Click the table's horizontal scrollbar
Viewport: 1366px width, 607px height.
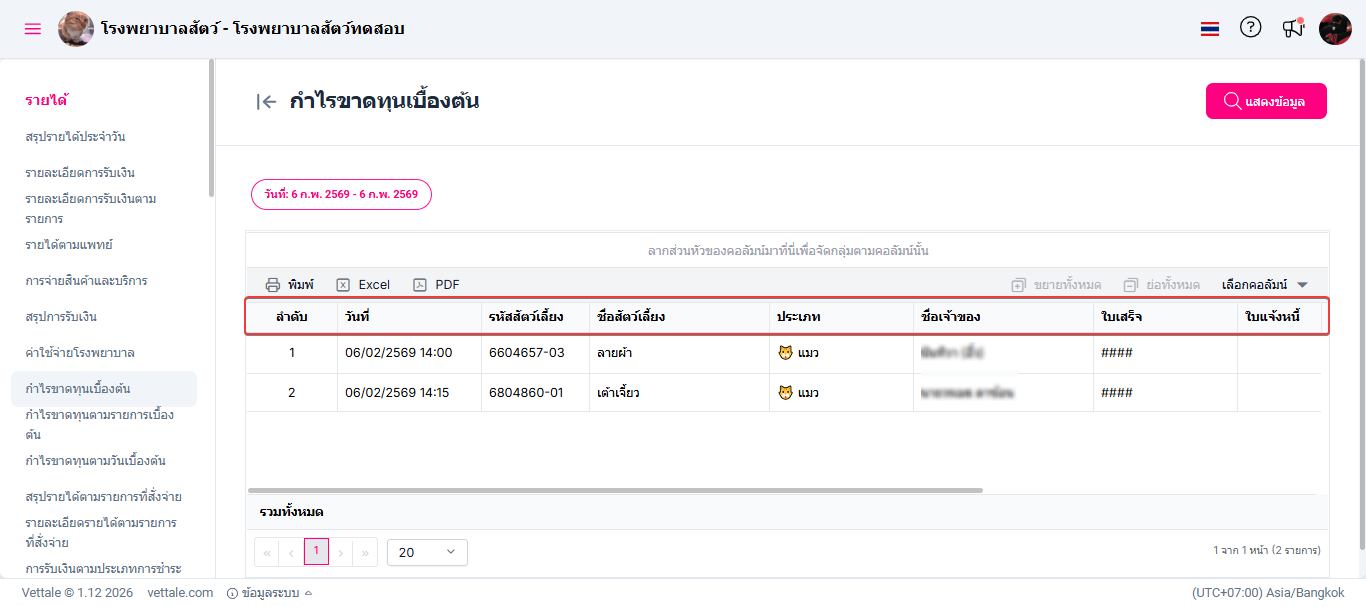coord(615,490)
